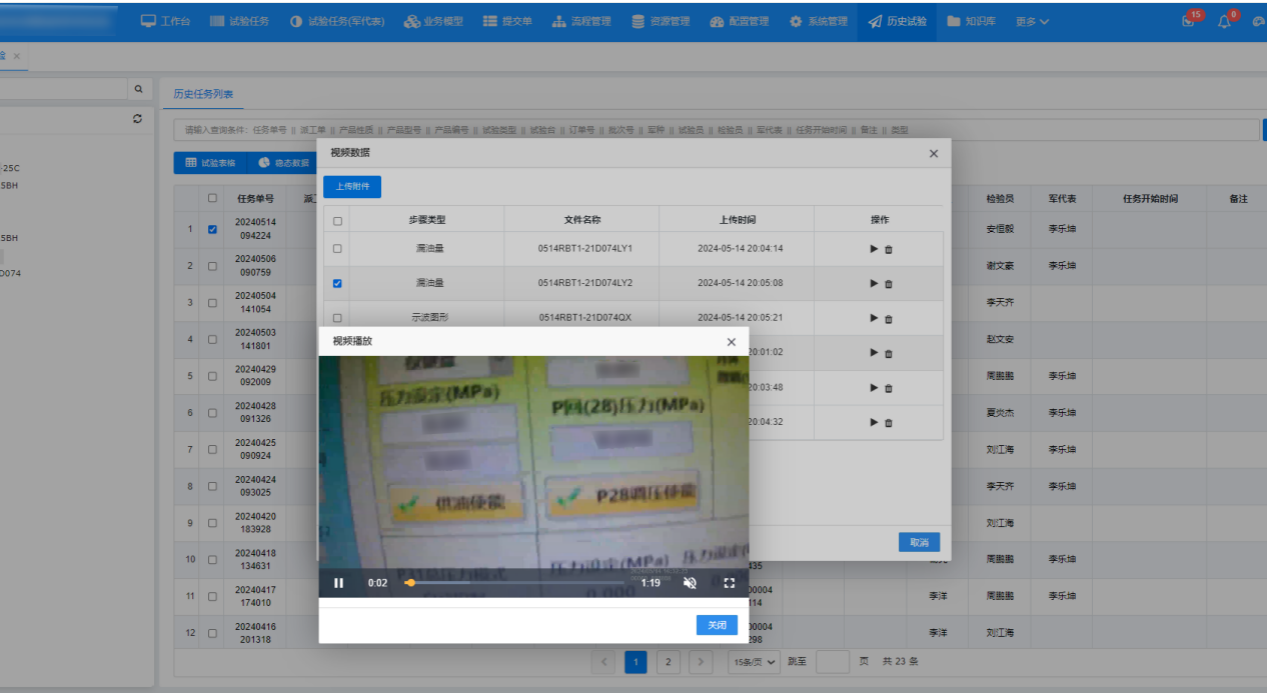Open the 资源管理 menu

click(661, 21)
